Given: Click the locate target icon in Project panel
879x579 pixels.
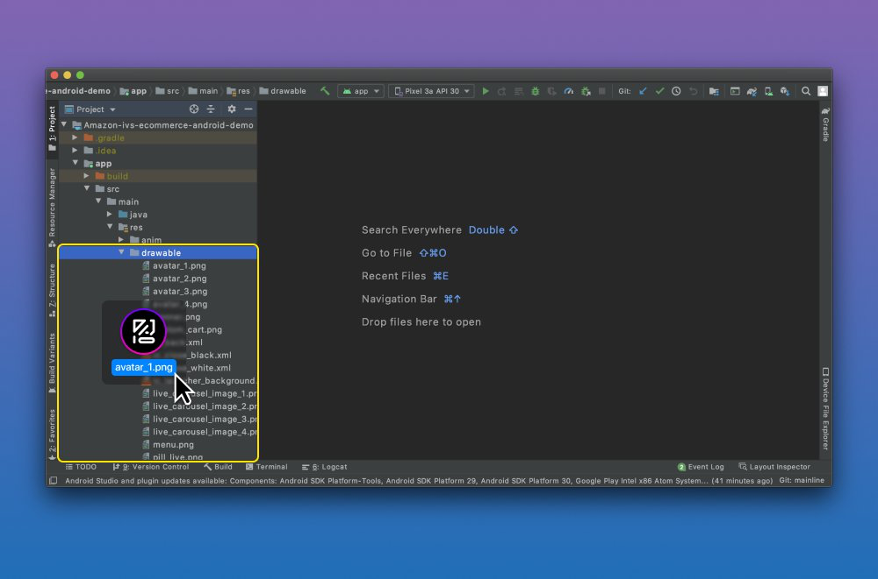Looking at the screenshot, I should pyautogui.click(x=194, y=109).
